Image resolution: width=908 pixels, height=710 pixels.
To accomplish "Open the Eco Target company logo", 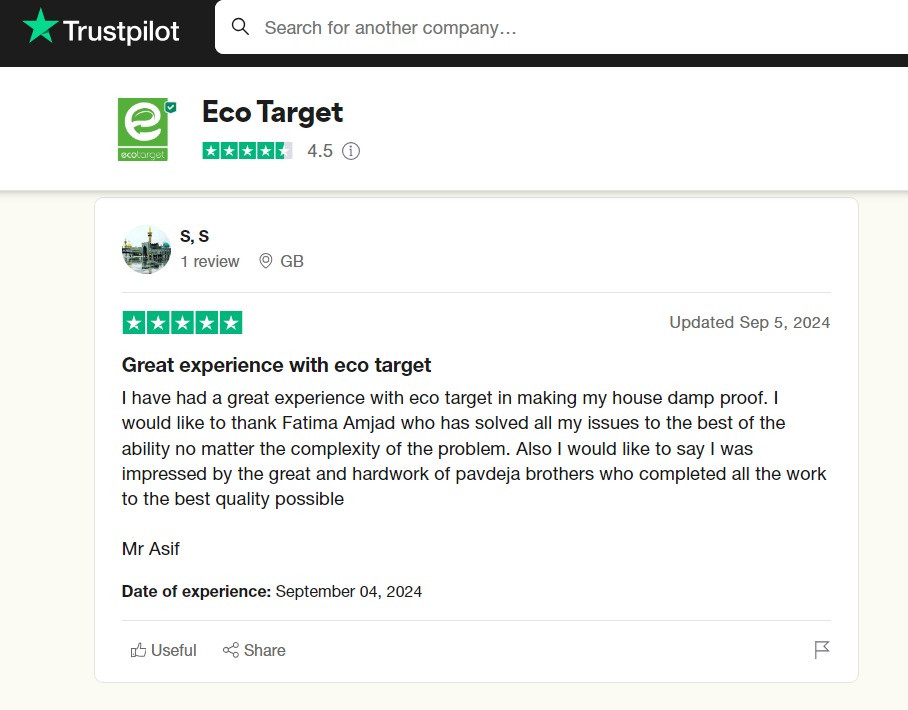I will click(143, 130).
